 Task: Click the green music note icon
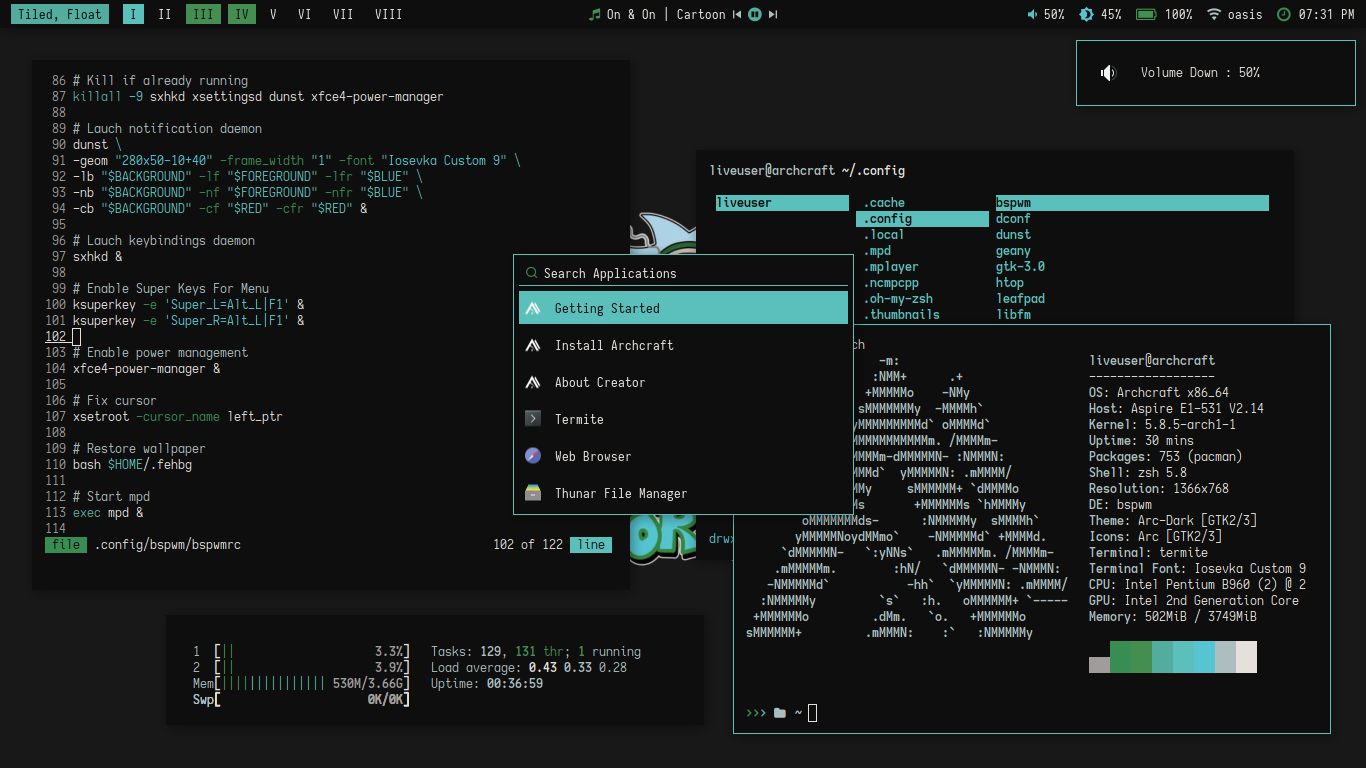[x=594, y=14]
